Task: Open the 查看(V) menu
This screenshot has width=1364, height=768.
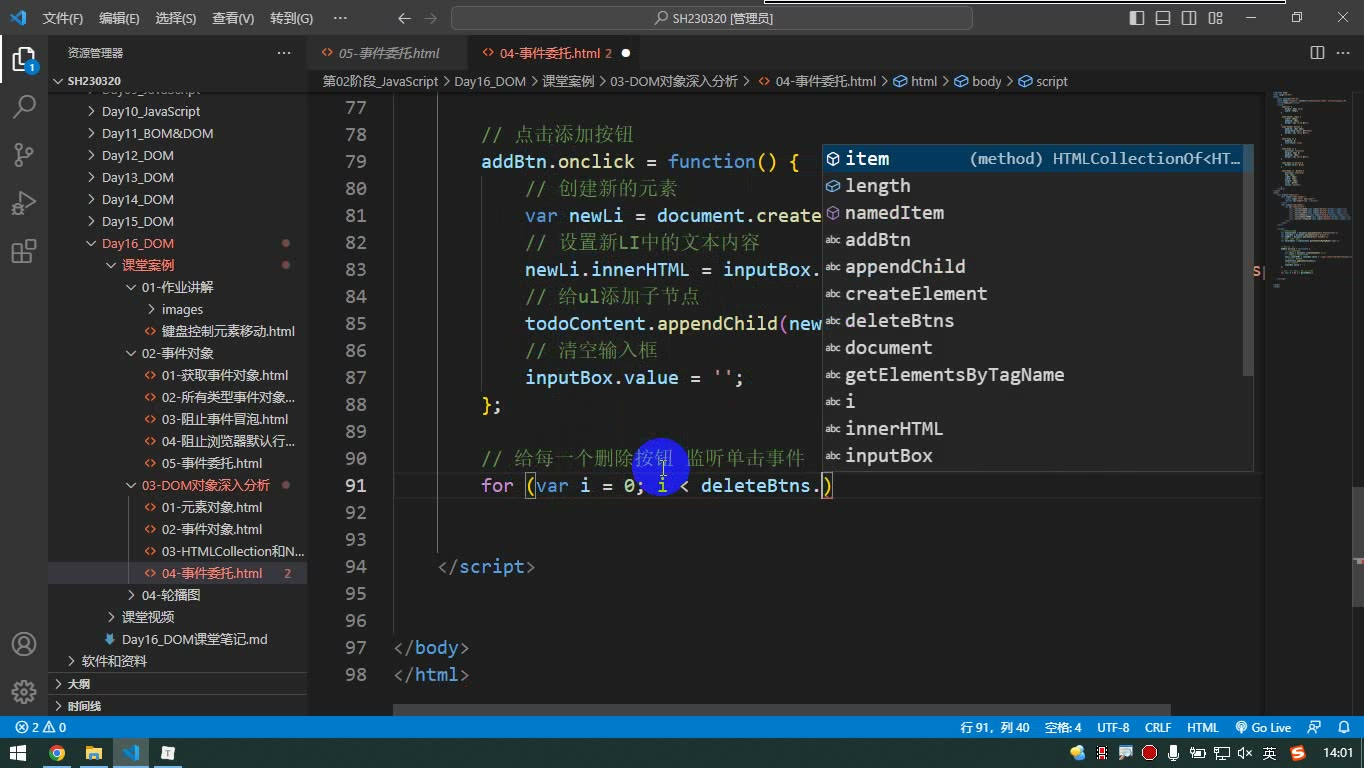Action: [233, 18]
